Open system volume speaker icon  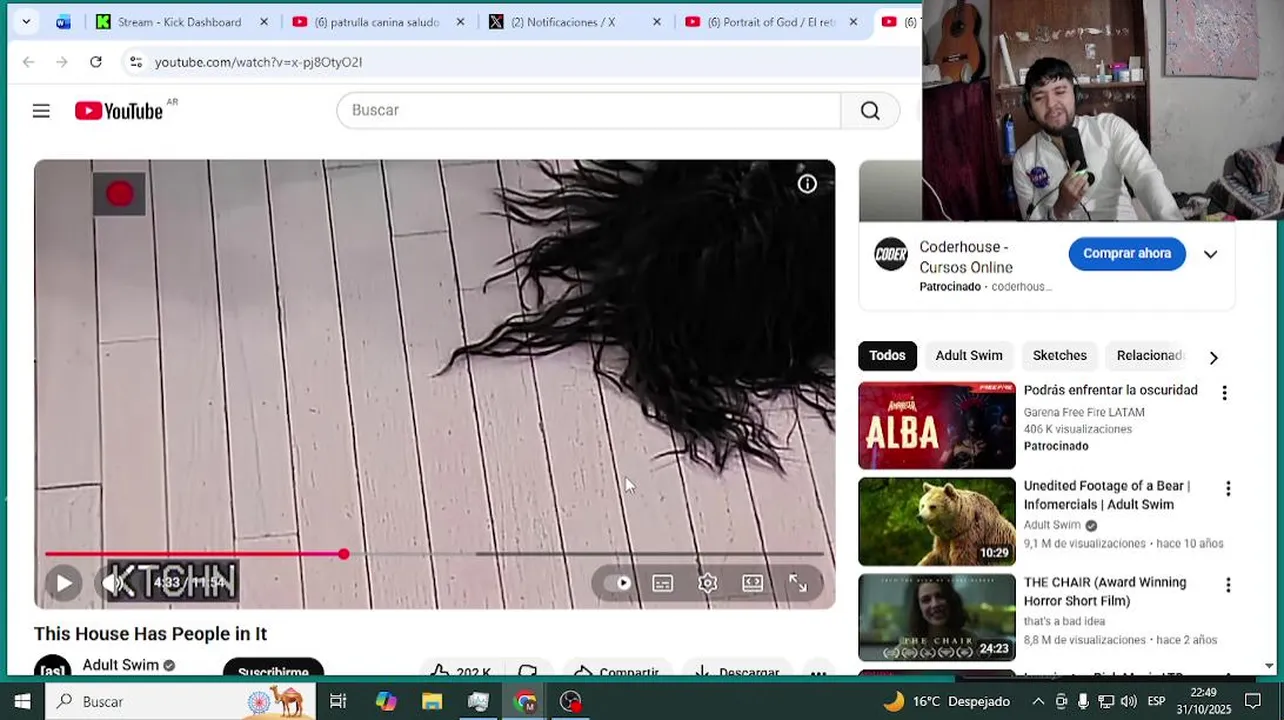click(x=1128, y=701)
